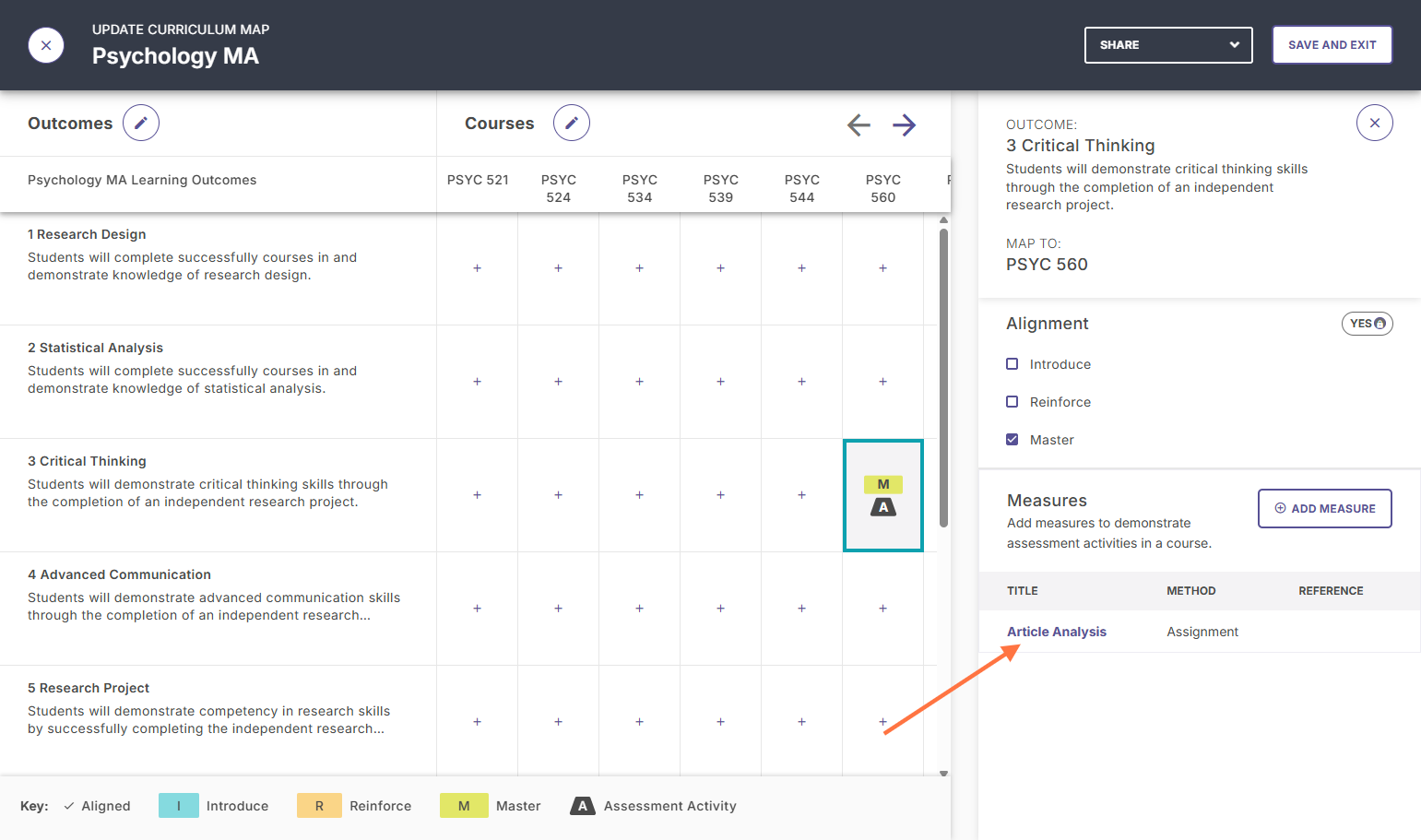The width and height of the screenshot is (1421, 840).
Task: Add alignment for Research Design in PSYC 521
Action: [477, 268]
